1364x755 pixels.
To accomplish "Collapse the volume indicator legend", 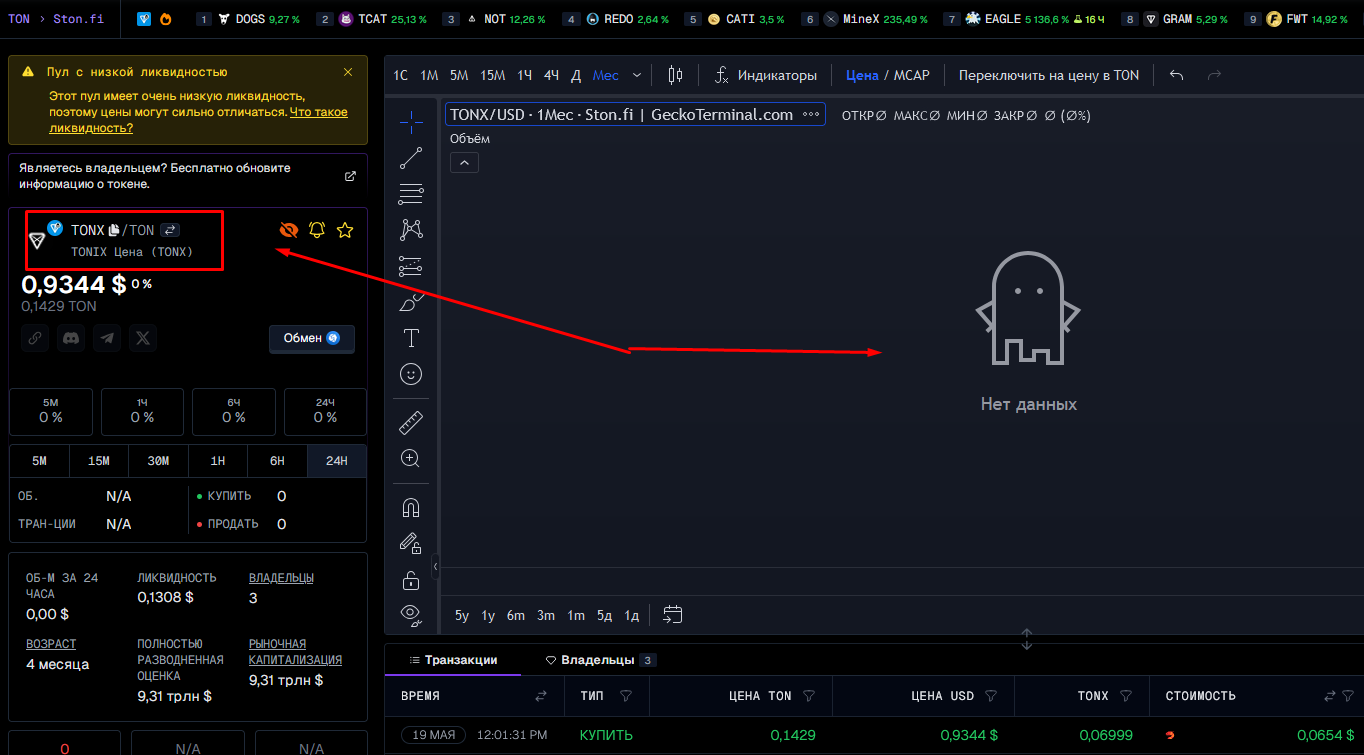I will (x=464, y=162).
